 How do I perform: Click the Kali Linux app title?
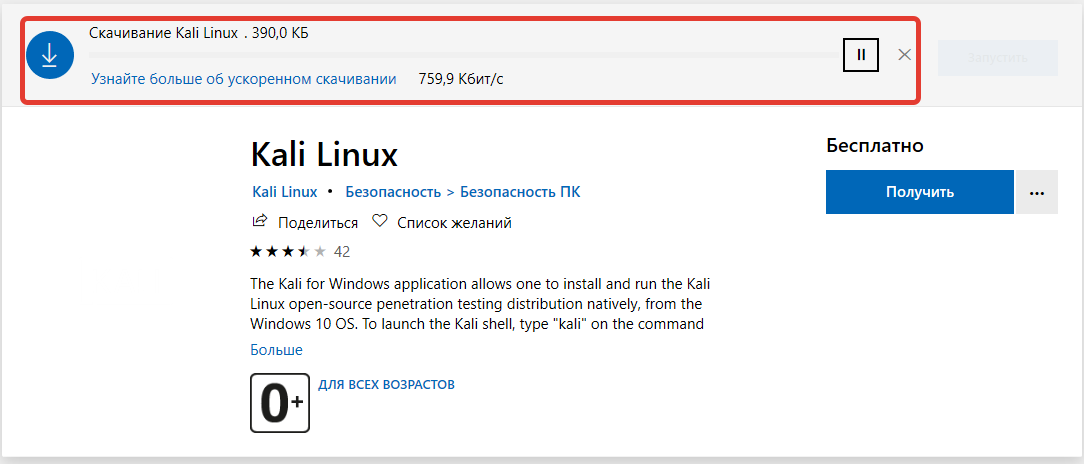pyautogui.click(x=324, y=154)
